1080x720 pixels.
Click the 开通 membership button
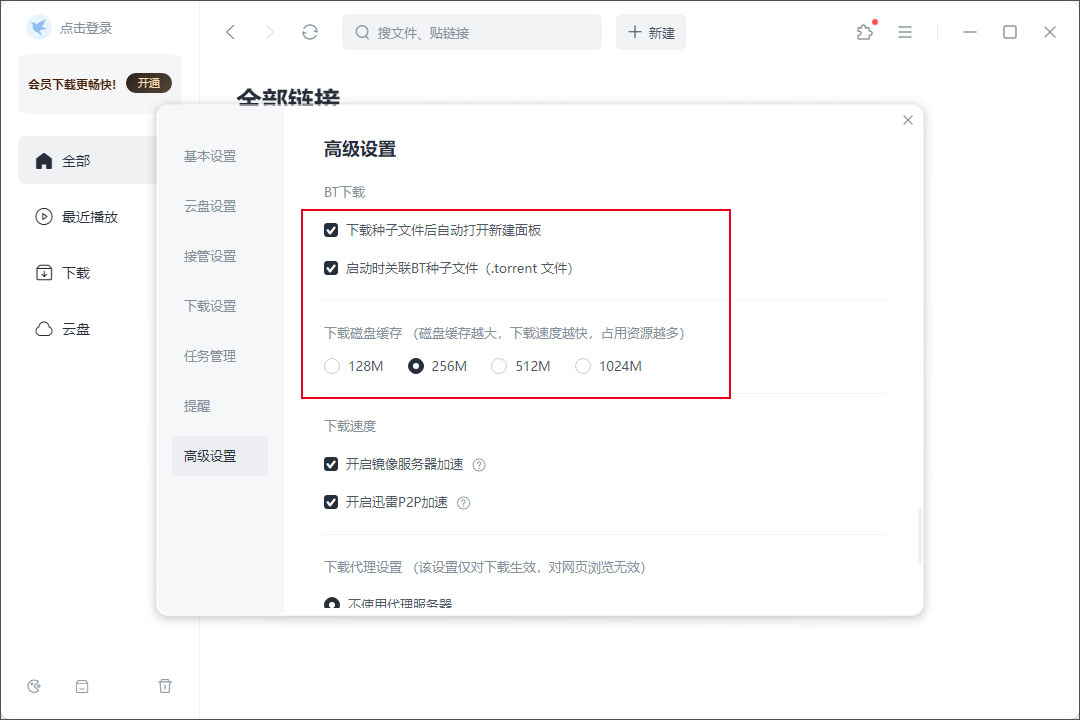click(x=149, y=84)
